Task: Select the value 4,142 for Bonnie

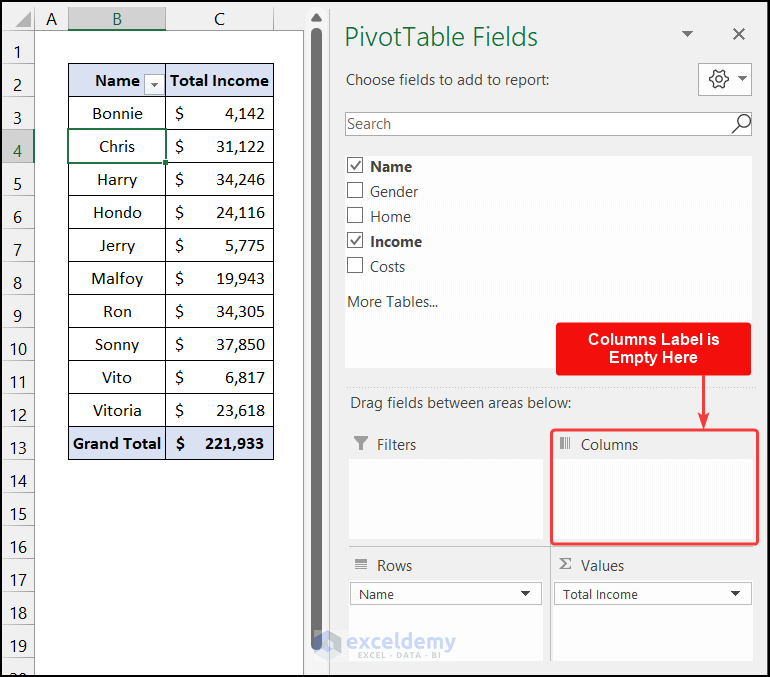Action: [x=220, y=113]
